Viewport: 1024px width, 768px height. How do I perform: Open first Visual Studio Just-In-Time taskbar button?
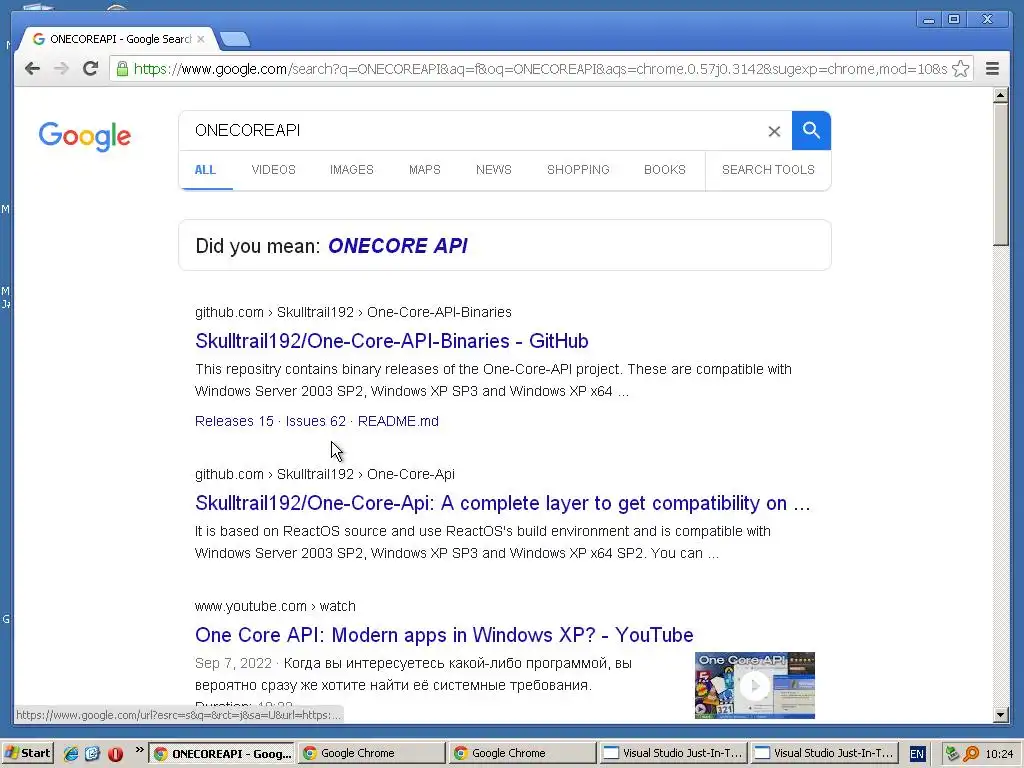pos(674,754)
